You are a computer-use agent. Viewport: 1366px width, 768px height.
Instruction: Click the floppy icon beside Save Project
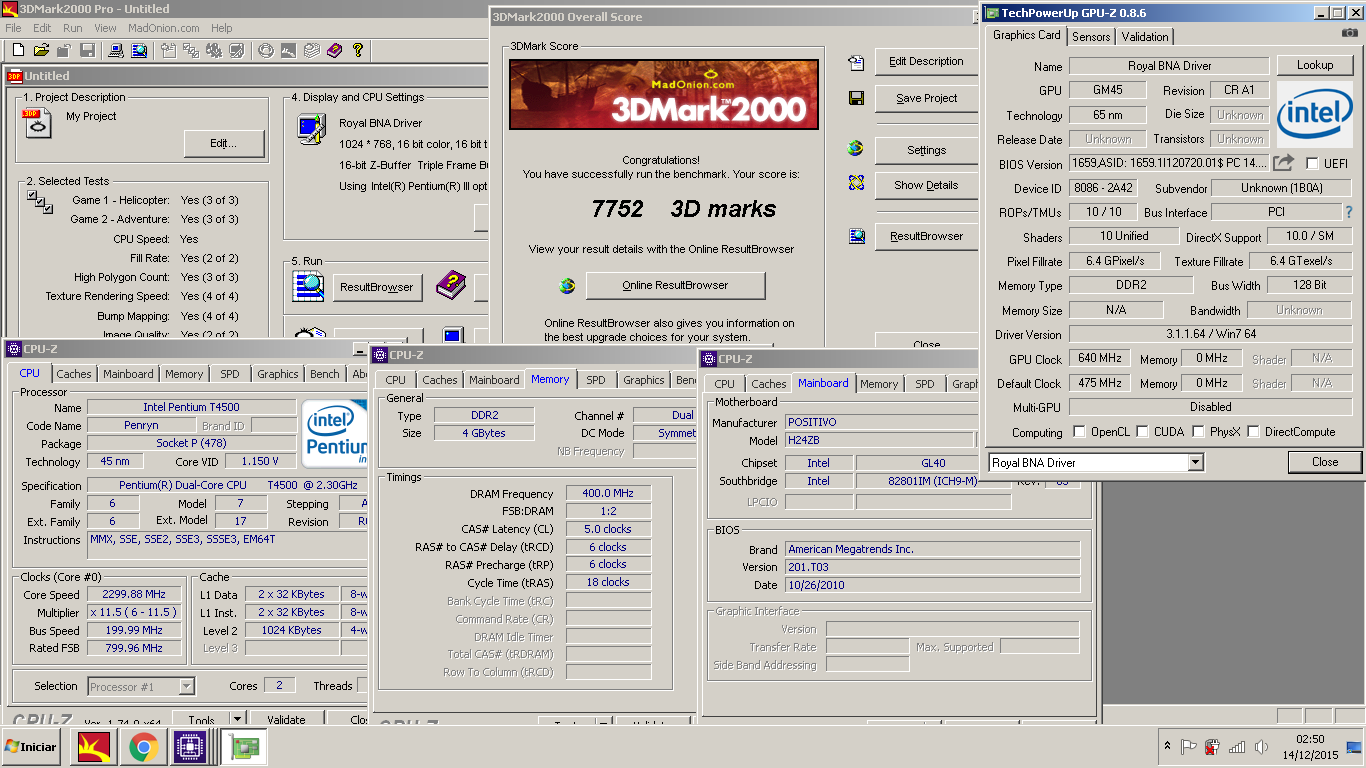856,98
